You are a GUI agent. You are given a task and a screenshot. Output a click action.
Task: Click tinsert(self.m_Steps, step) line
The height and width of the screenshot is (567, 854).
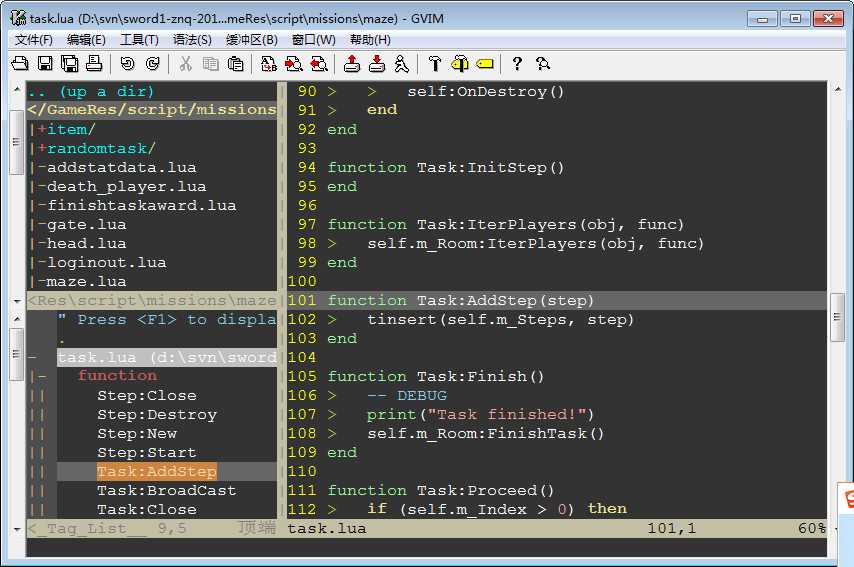500,320
